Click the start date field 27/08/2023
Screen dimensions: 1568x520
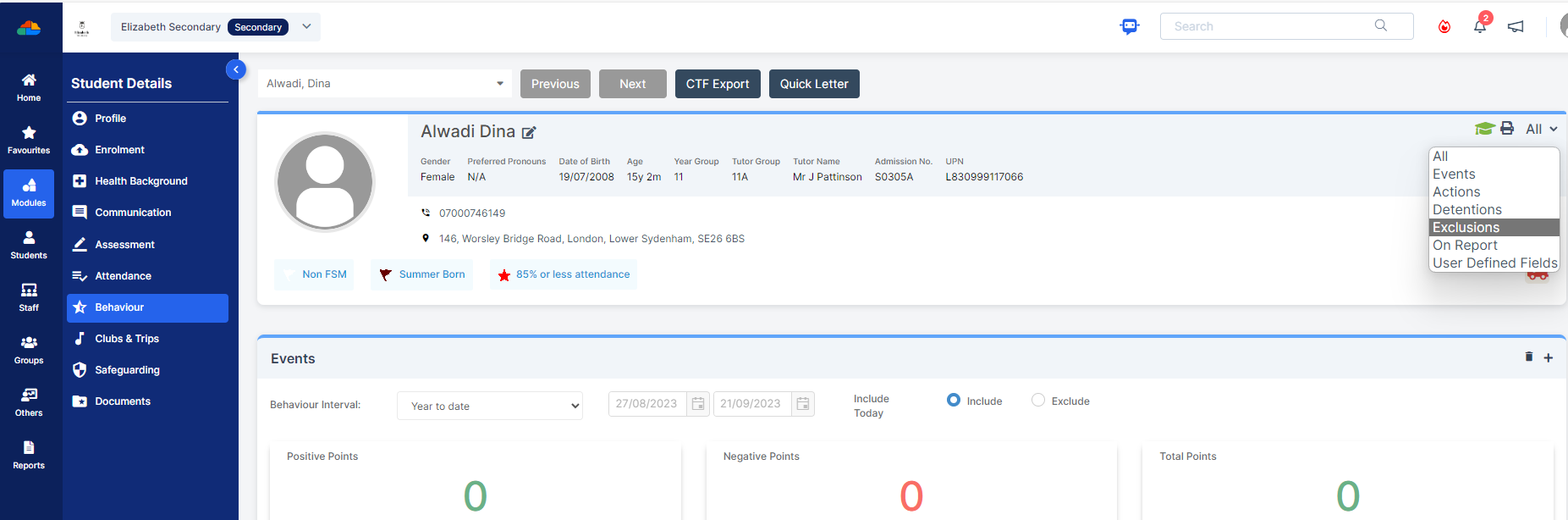coord(647,404)
